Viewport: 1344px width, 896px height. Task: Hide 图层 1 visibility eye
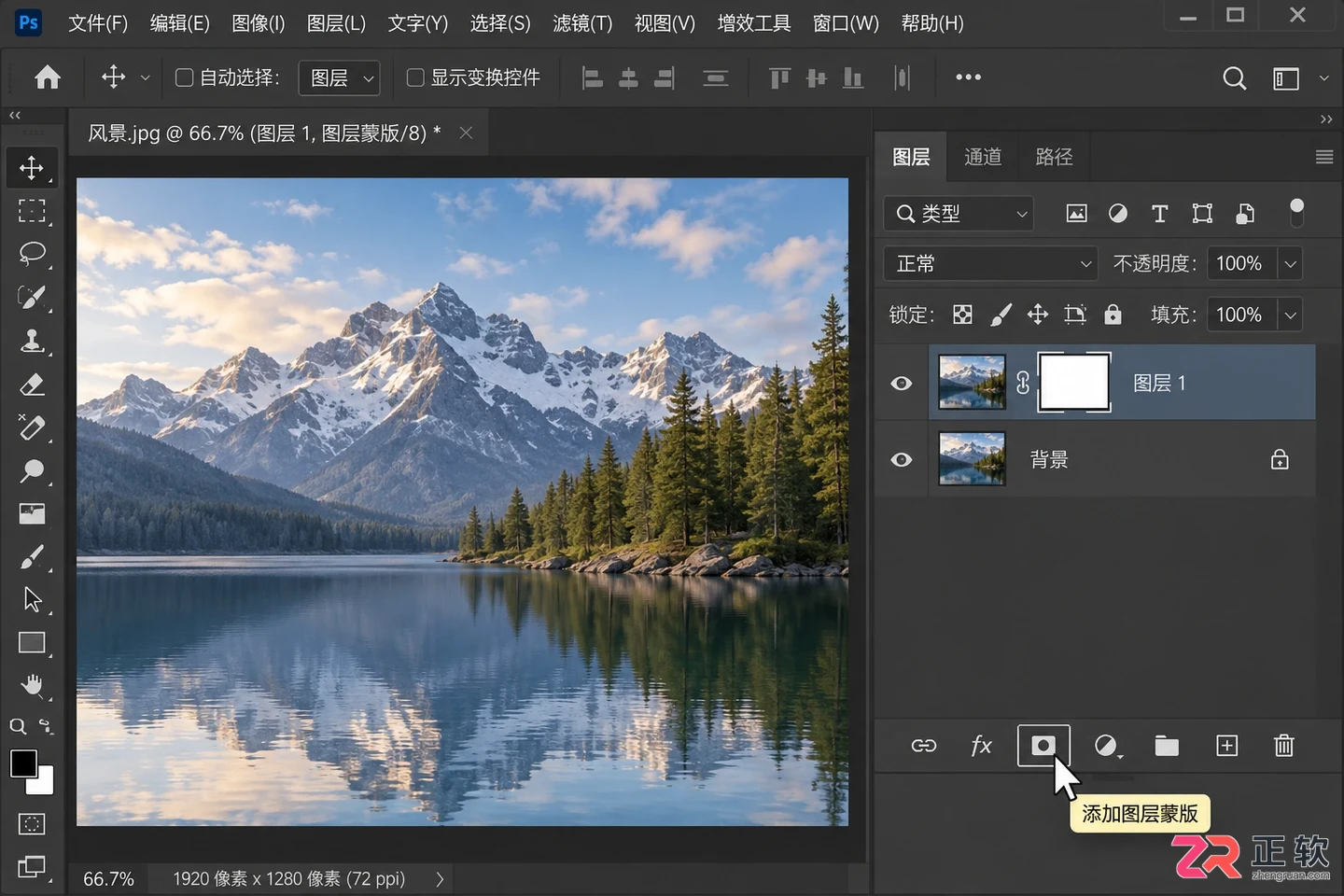coord(901,384)
